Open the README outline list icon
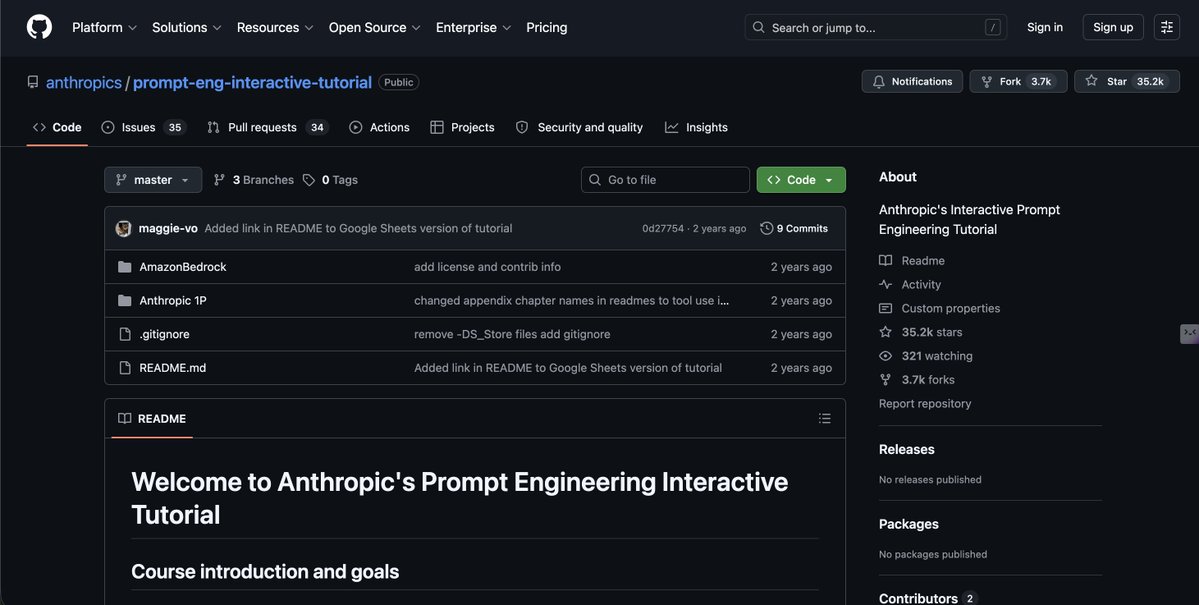Screen dimensions: 1199x605 coord(824,418)
